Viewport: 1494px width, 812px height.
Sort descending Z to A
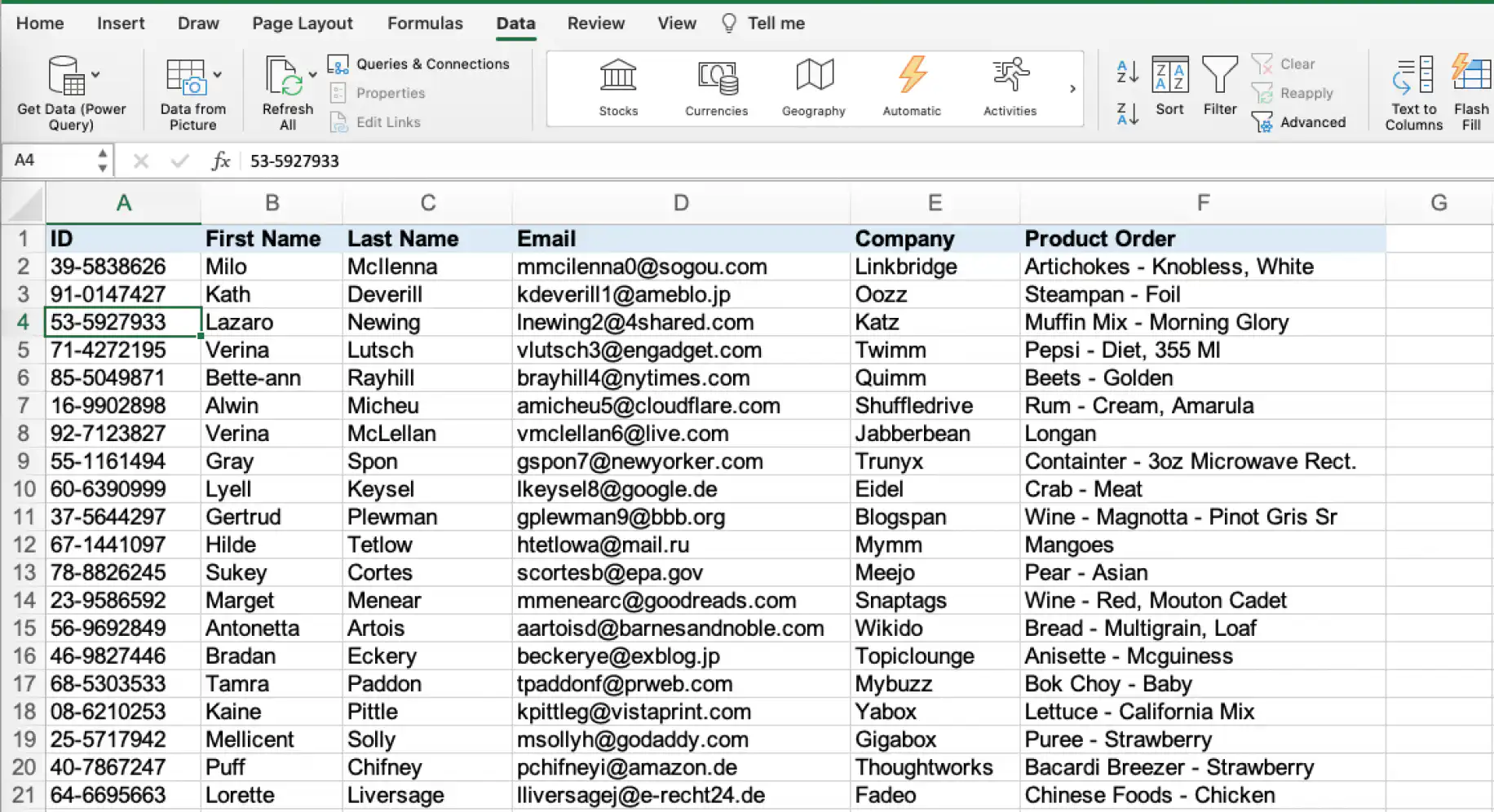click(1127, 114)
